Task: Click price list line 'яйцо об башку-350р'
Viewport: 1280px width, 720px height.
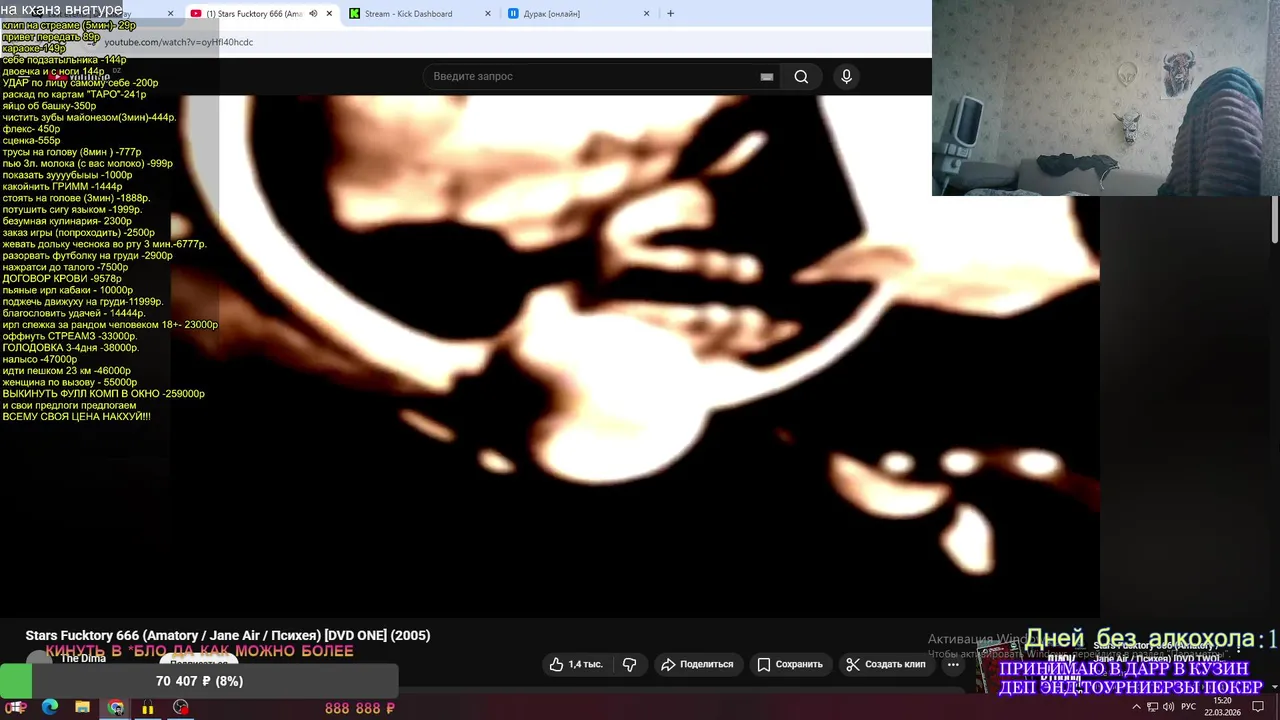Action: tap(50, 106)
